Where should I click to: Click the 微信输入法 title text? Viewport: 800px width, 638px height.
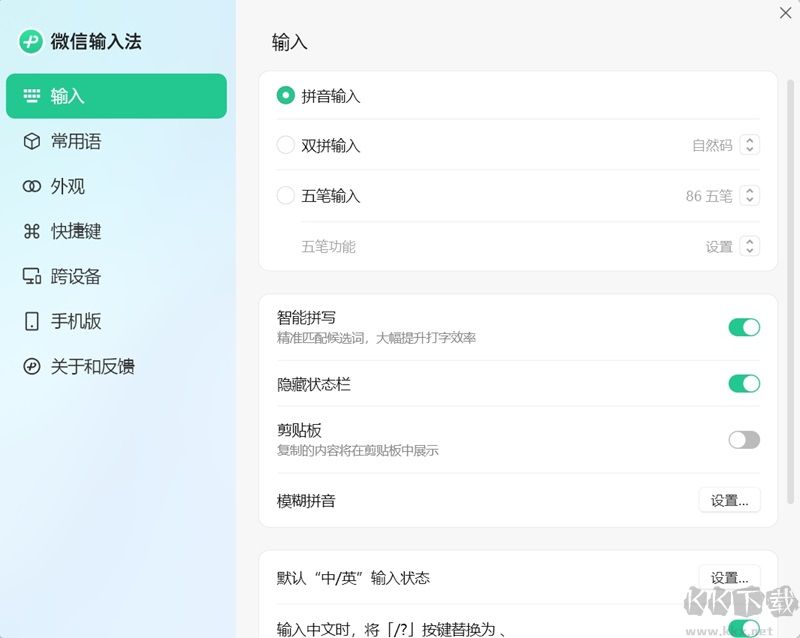[96, 41]
